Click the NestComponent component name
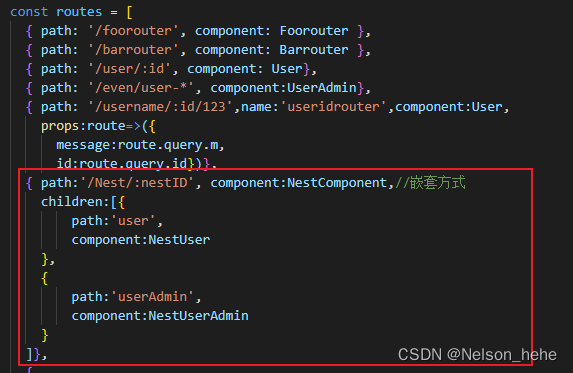The height and width of the screenshot is (373, 573). coord(337,183)
